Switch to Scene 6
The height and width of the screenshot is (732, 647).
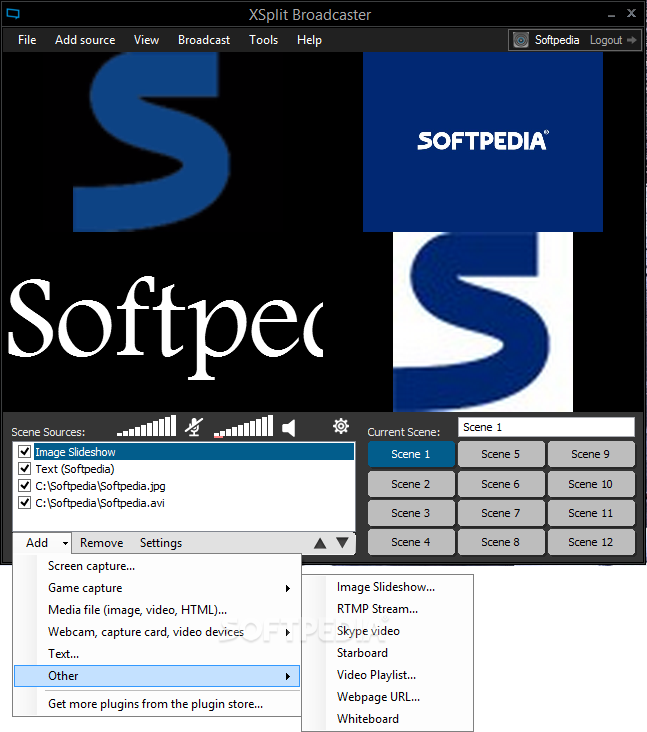click(x=501, y=484)
